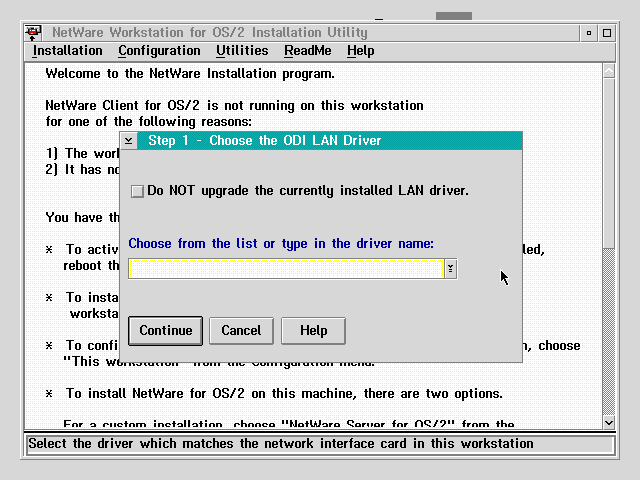The height and width of the screenshot is (480, 640).
Task: Open the NetWare window system menu icon
Action: pyautogui.click(x=33, y=33)
